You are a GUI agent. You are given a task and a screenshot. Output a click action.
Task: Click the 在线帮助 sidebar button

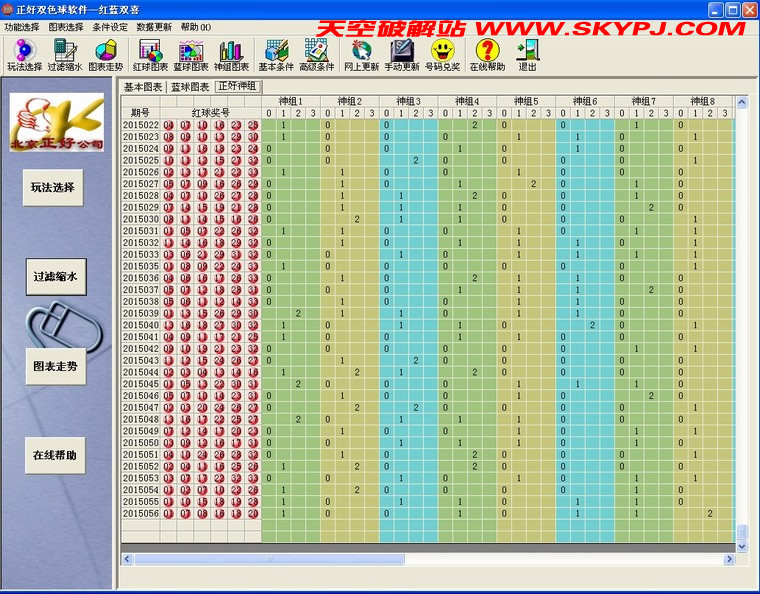[x=53, y=455]
